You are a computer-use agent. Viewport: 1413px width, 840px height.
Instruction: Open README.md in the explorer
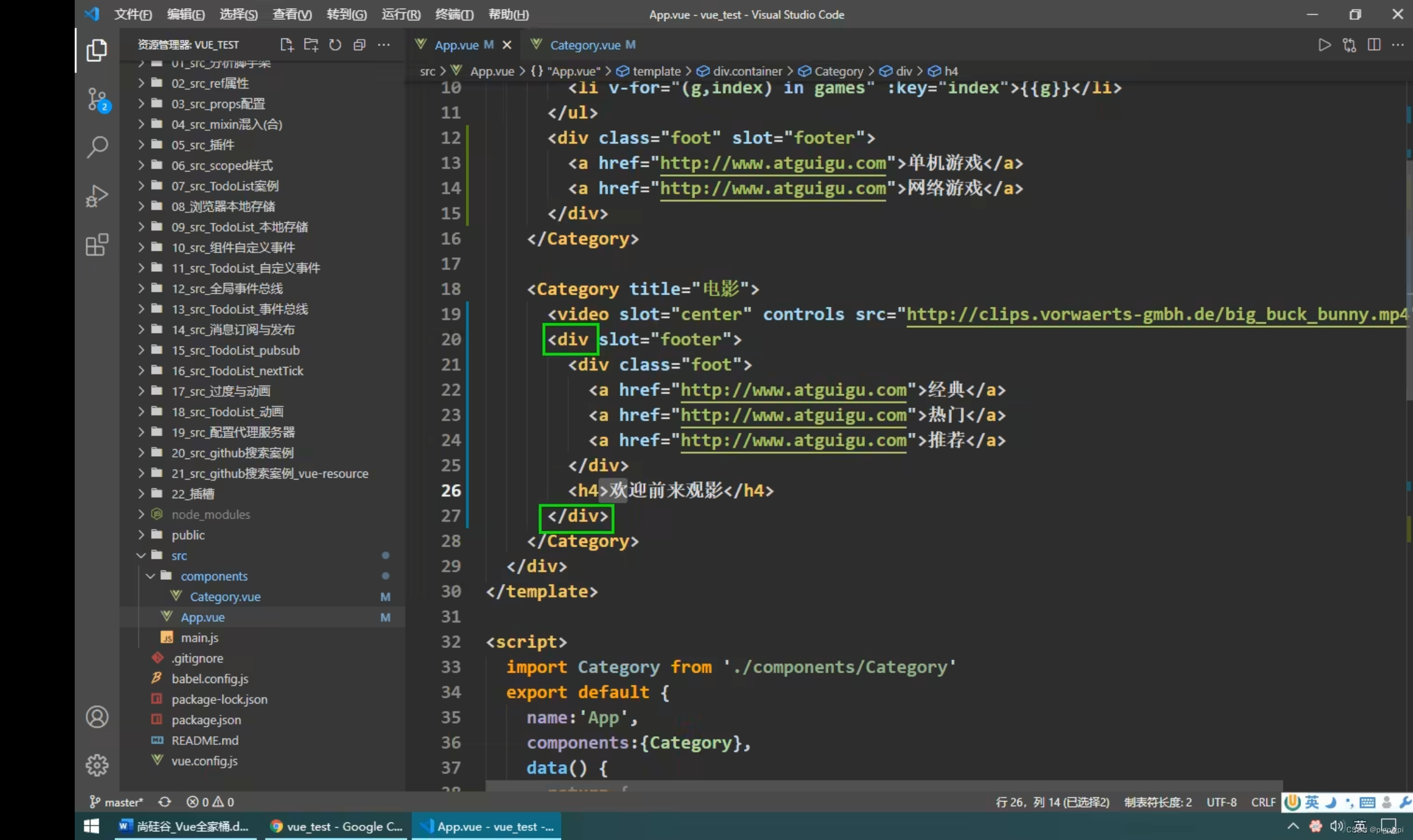point(205,741)
